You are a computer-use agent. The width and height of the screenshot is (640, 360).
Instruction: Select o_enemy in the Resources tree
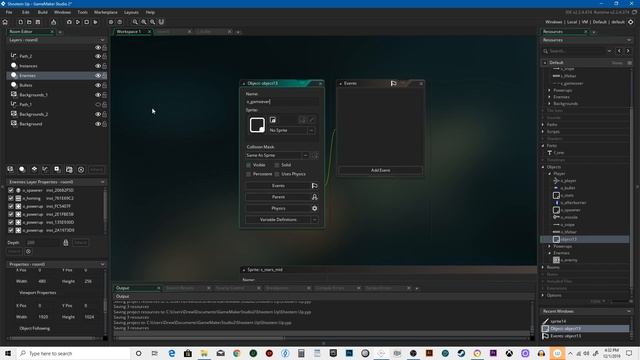point(569,260)
